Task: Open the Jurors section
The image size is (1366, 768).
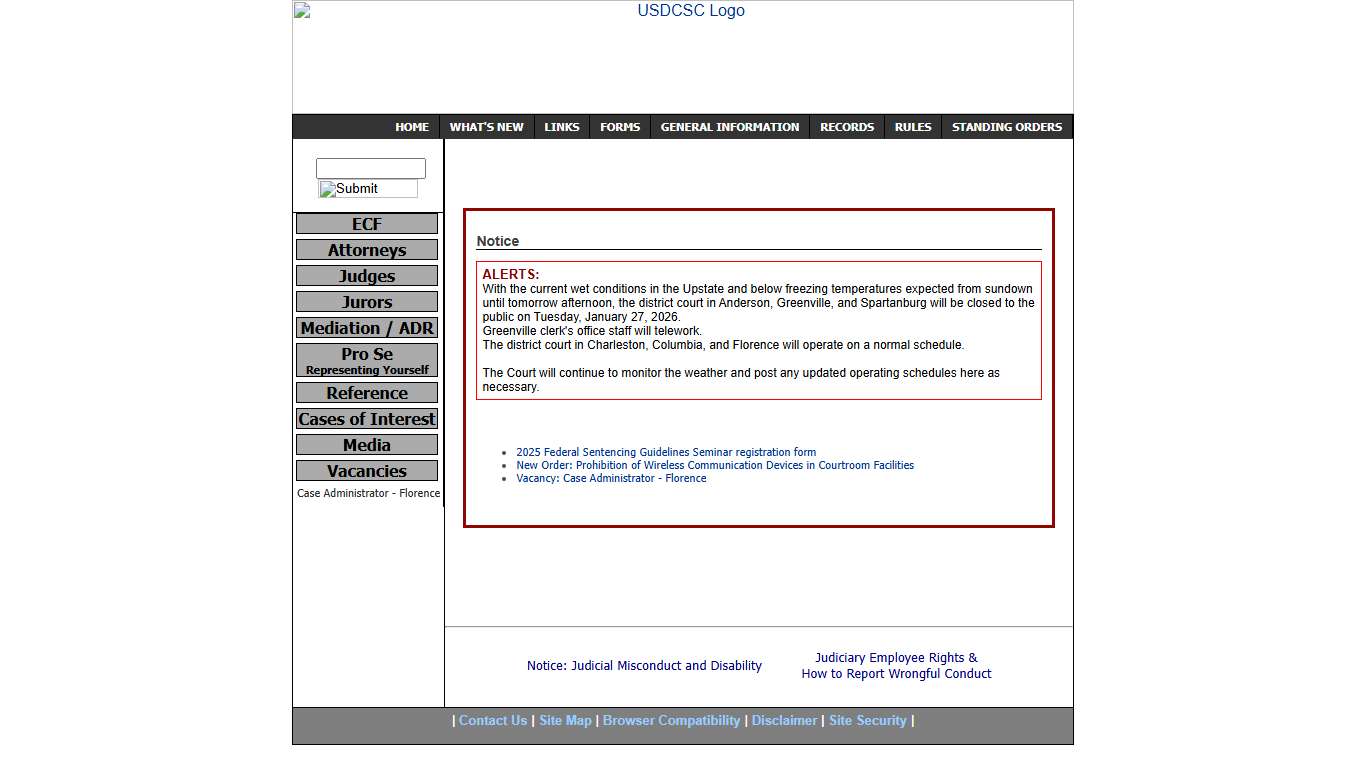Action: (x=366, y=301)
